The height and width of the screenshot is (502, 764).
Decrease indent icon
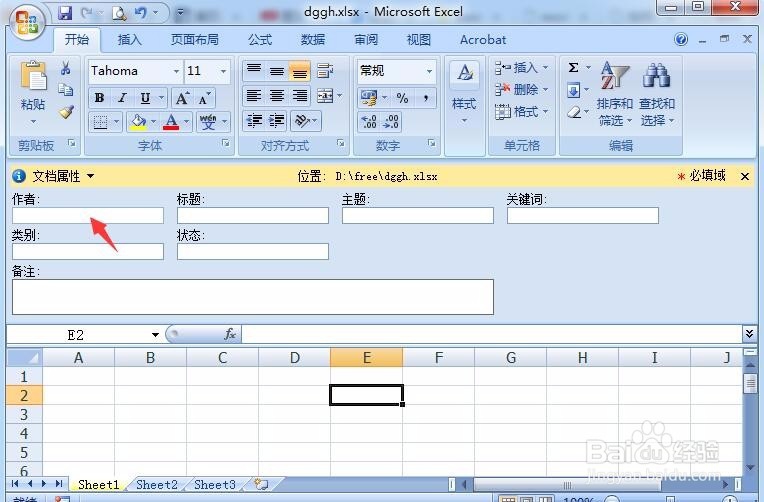coord(254,120)
